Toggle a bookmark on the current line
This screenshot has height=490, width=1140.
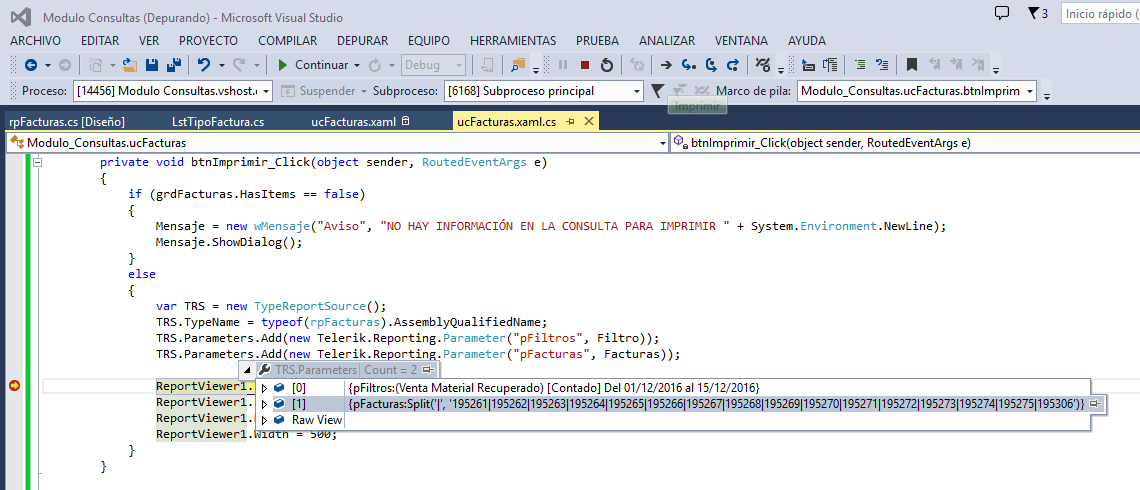[912, 65]
